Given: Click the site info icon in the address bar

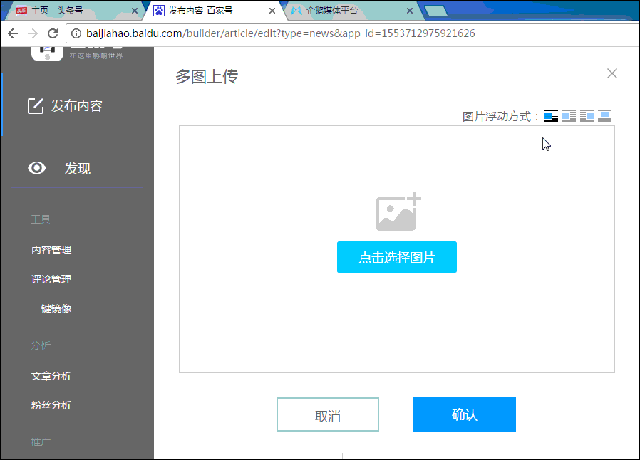Looking at the screenshot, I should tap(76, 33).
